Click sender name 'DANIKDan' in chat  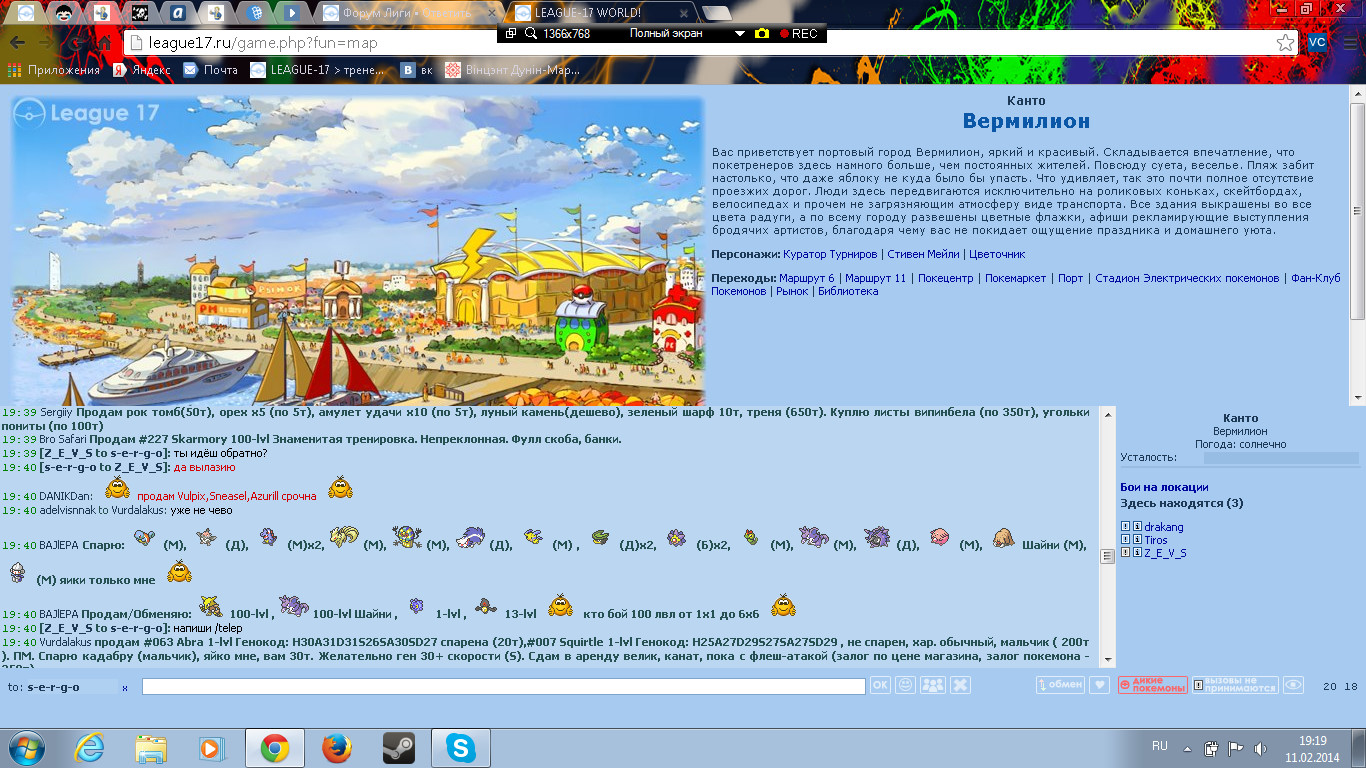pos(66,496)
